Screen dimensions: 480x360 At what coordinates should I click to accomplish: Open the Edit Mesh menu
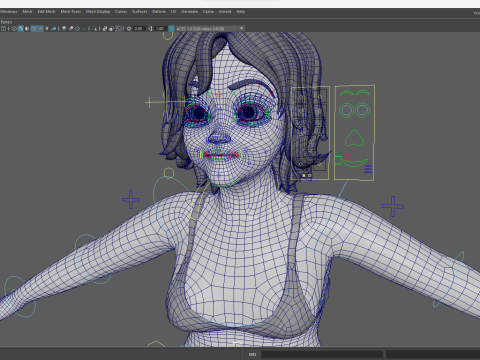46,12
